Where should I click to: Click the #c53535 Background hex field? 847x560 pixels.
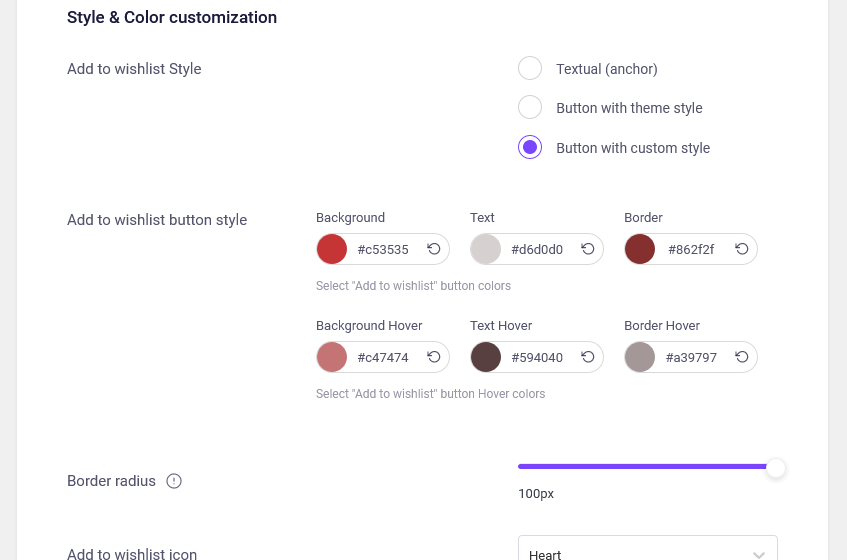(x=383, y=249)
